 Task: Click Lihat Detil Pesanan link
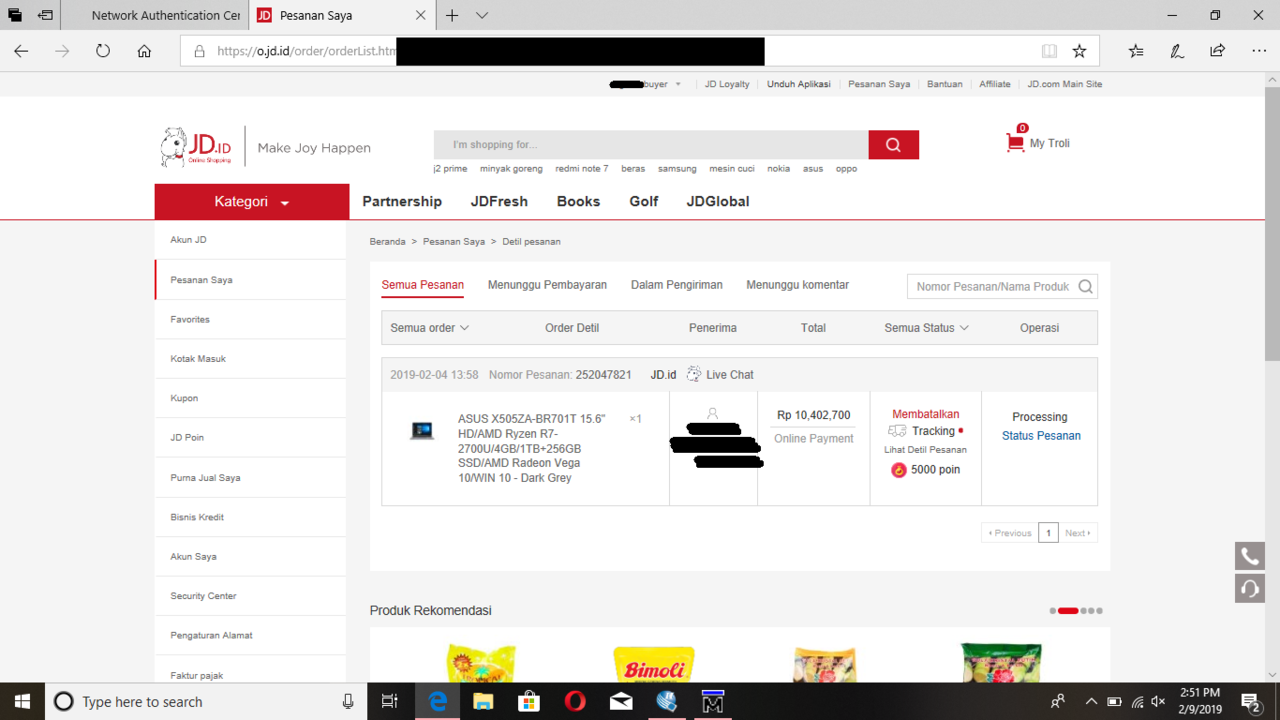(926, 450)
